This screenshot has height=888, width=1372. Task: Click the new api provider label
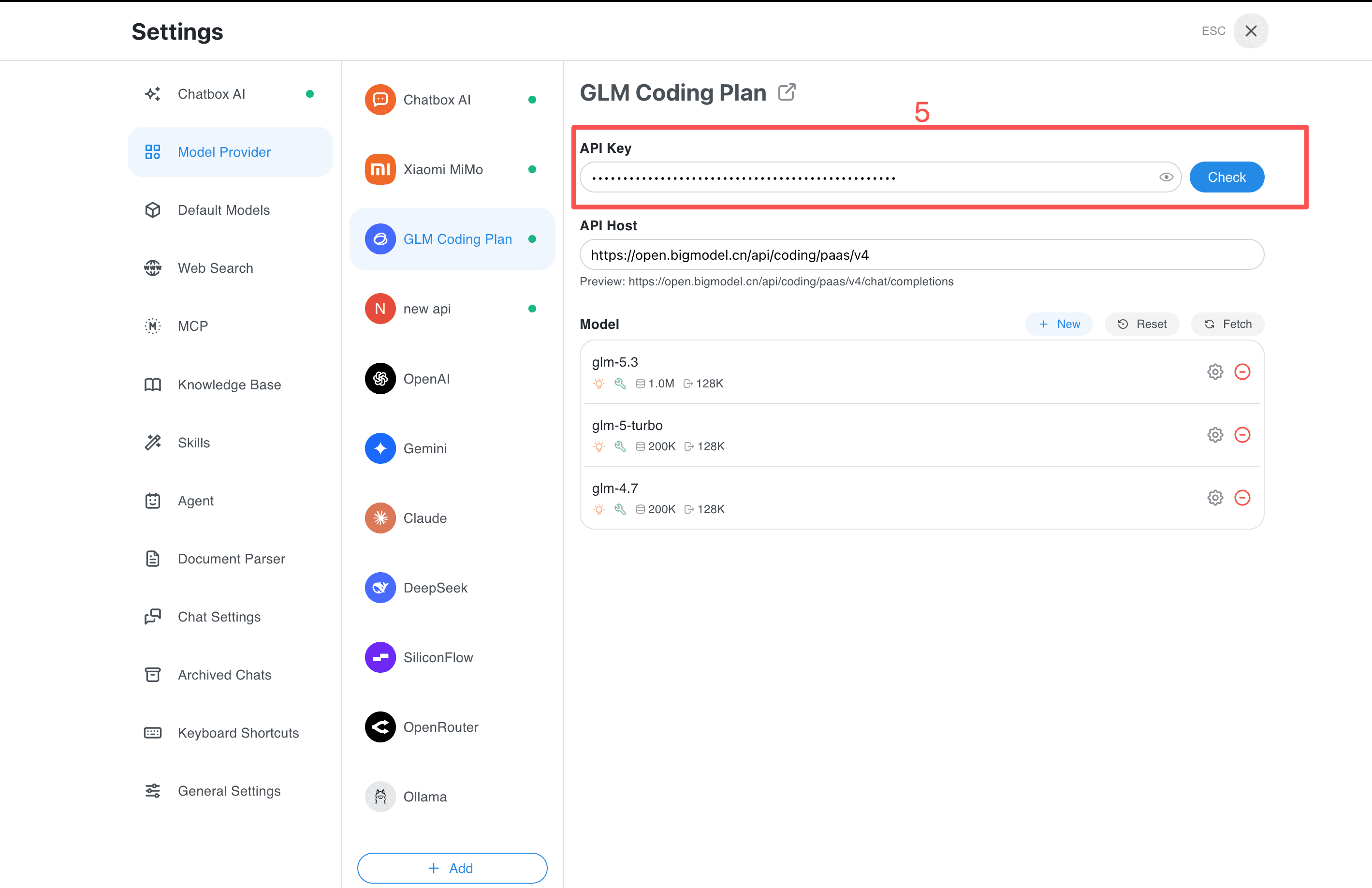pos(427,309)
